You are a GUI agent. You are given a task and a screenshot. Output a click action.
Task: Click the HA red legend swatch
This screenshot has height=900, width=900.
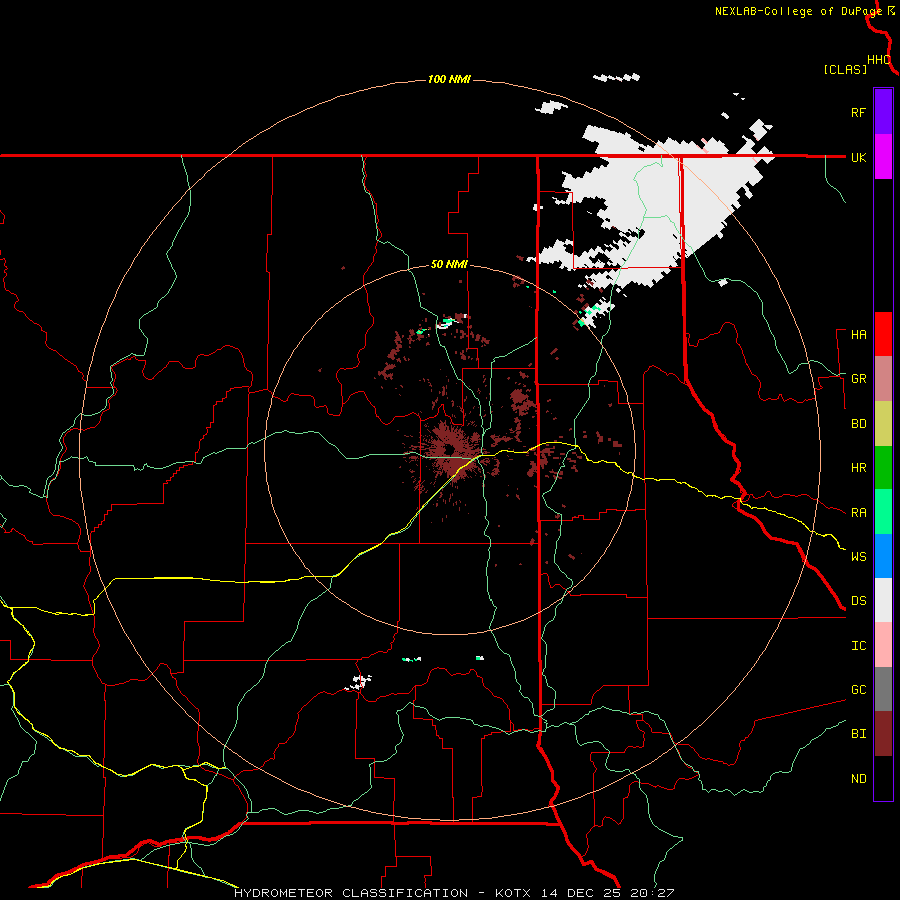coord(883,334)
